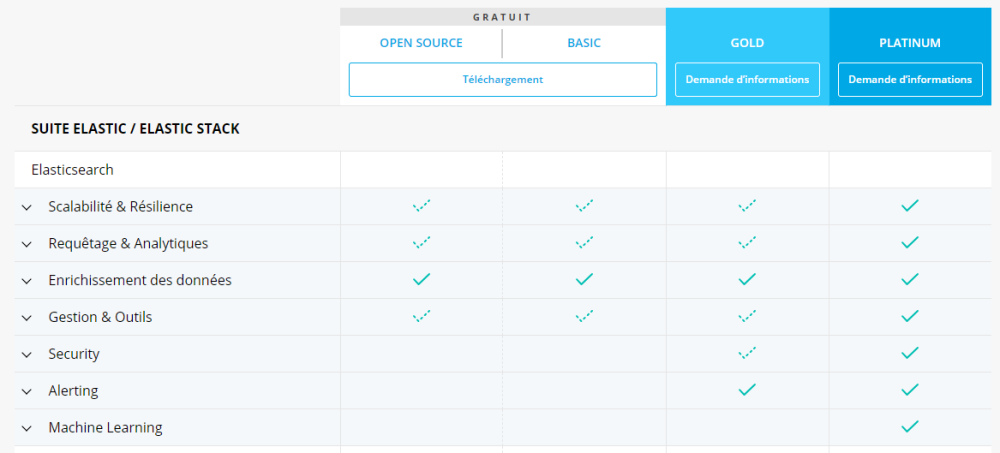Click the Téléchargement button
This screenshot has height=453, width=1000.
tap(502, 80)
